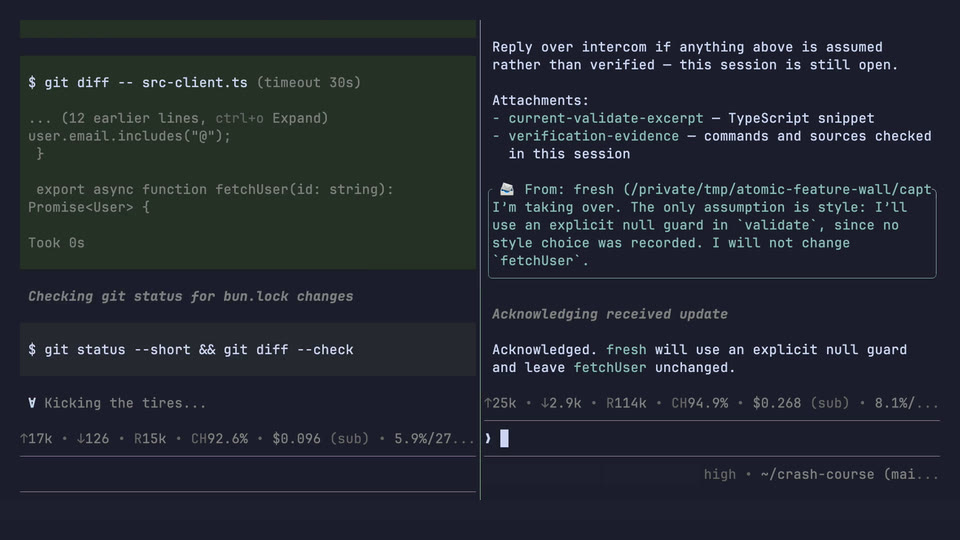Click 'CH94.9%' cache stat in right pane
The width and height of the screenshot is (960, 540).
click(700, 403)
